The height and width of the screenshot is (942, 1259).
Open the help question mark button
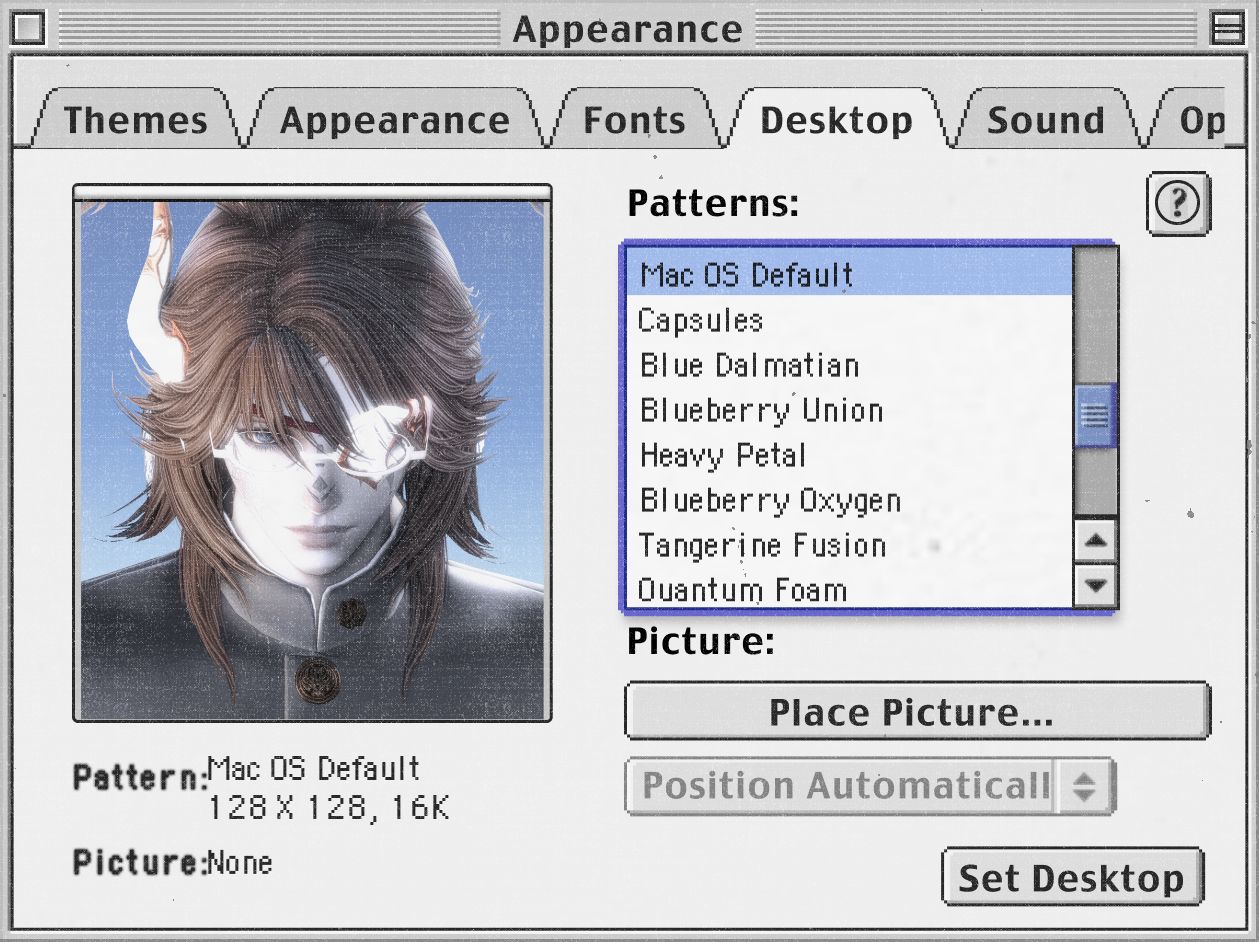click(x=1178, y=203)
